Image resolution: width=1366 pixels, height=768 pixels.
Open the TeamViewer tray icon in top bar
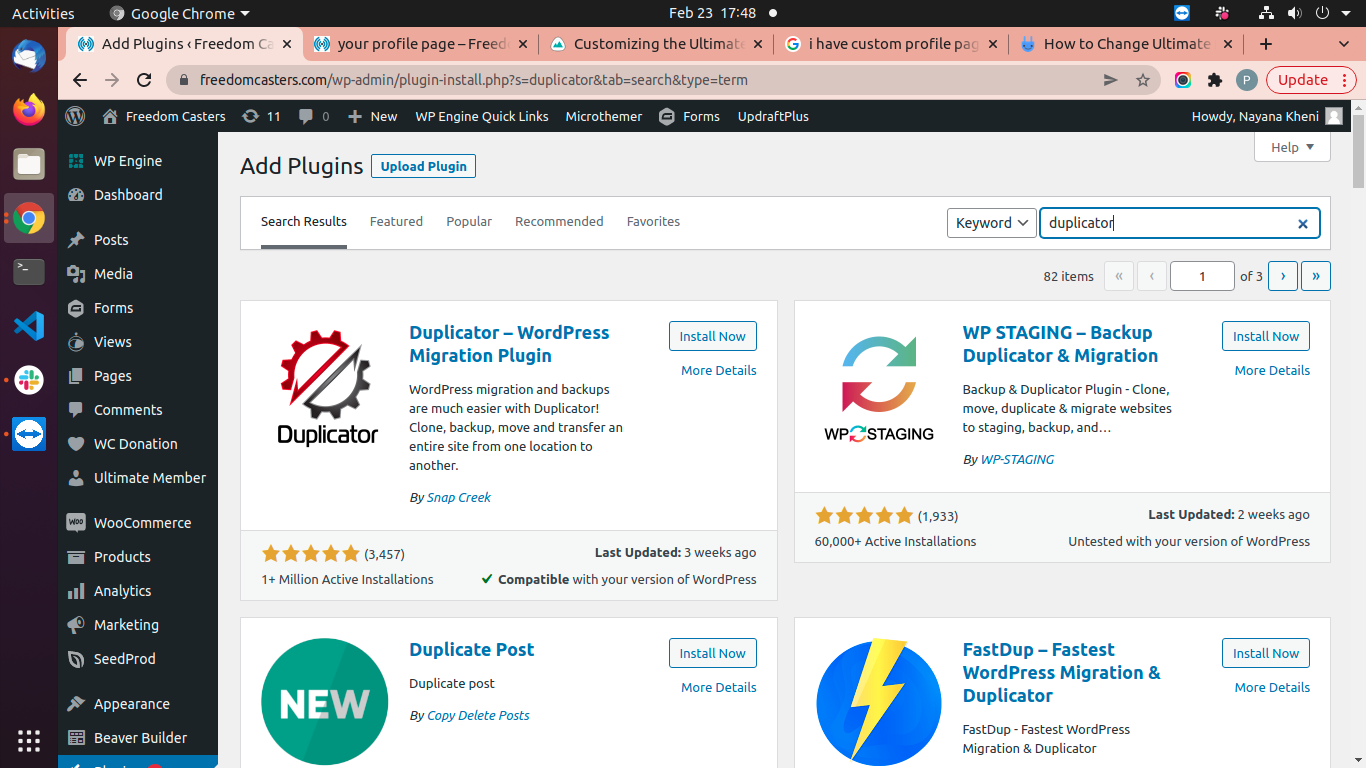click(x=1183, y=13)
